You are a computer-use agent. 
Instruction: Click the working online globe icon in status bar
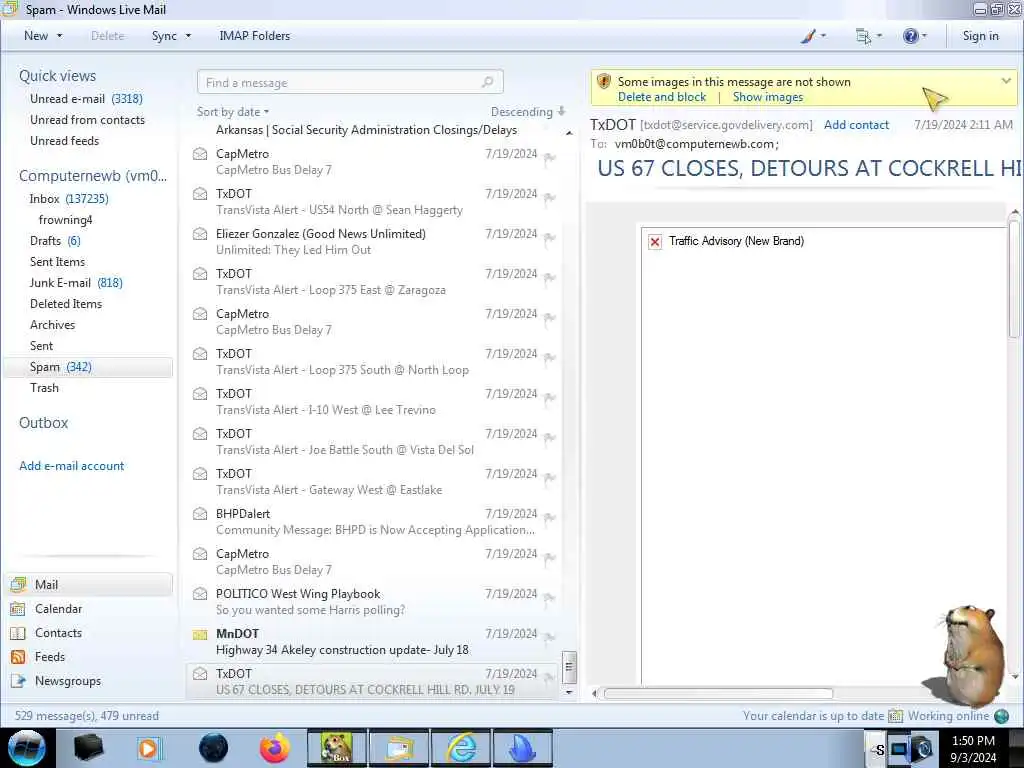1001,716
